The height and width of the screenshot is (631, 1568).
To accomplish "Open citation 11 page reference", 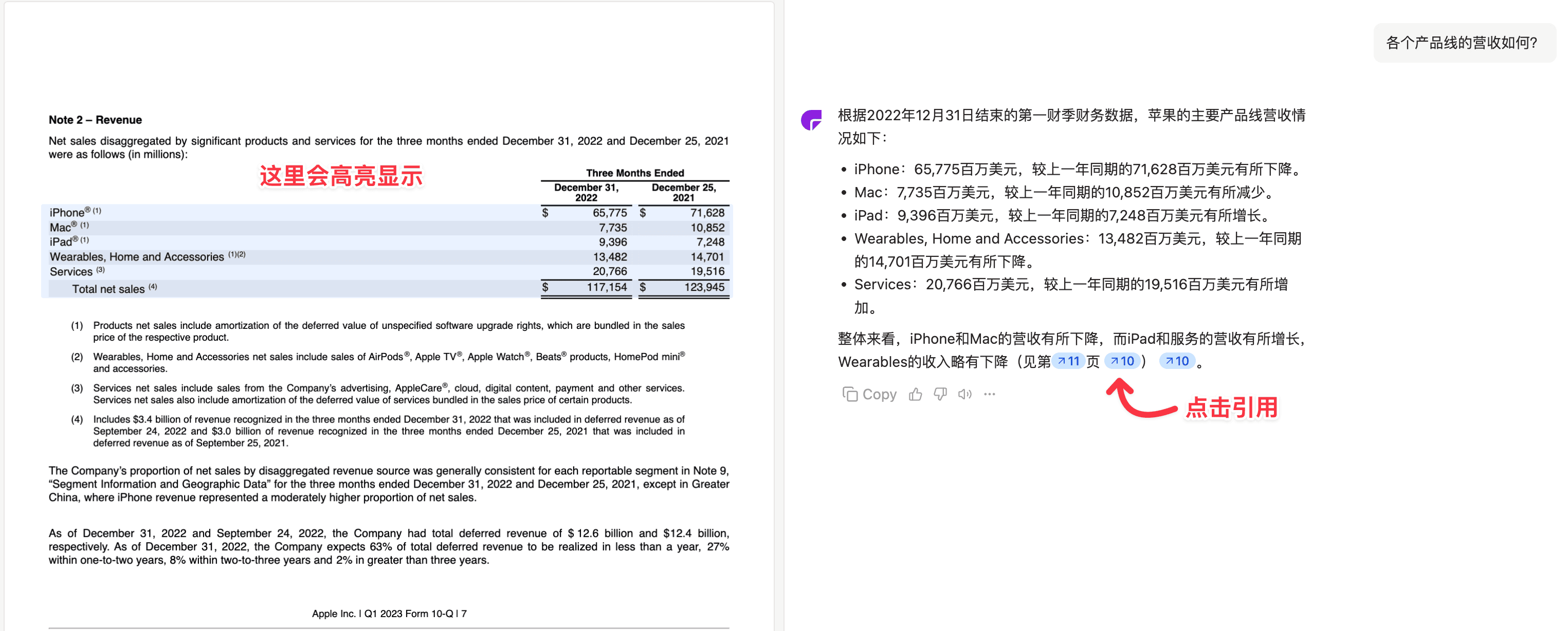I will pos(1068,361).
